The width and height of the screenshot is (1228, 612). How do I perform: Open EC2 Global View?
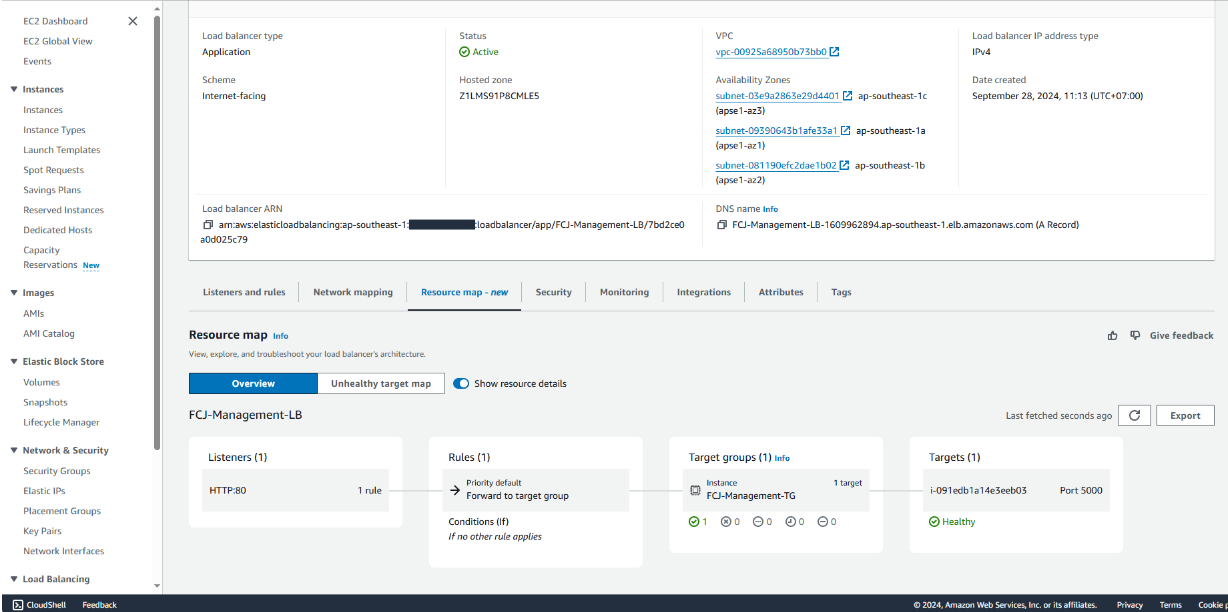tap(58, 41)
